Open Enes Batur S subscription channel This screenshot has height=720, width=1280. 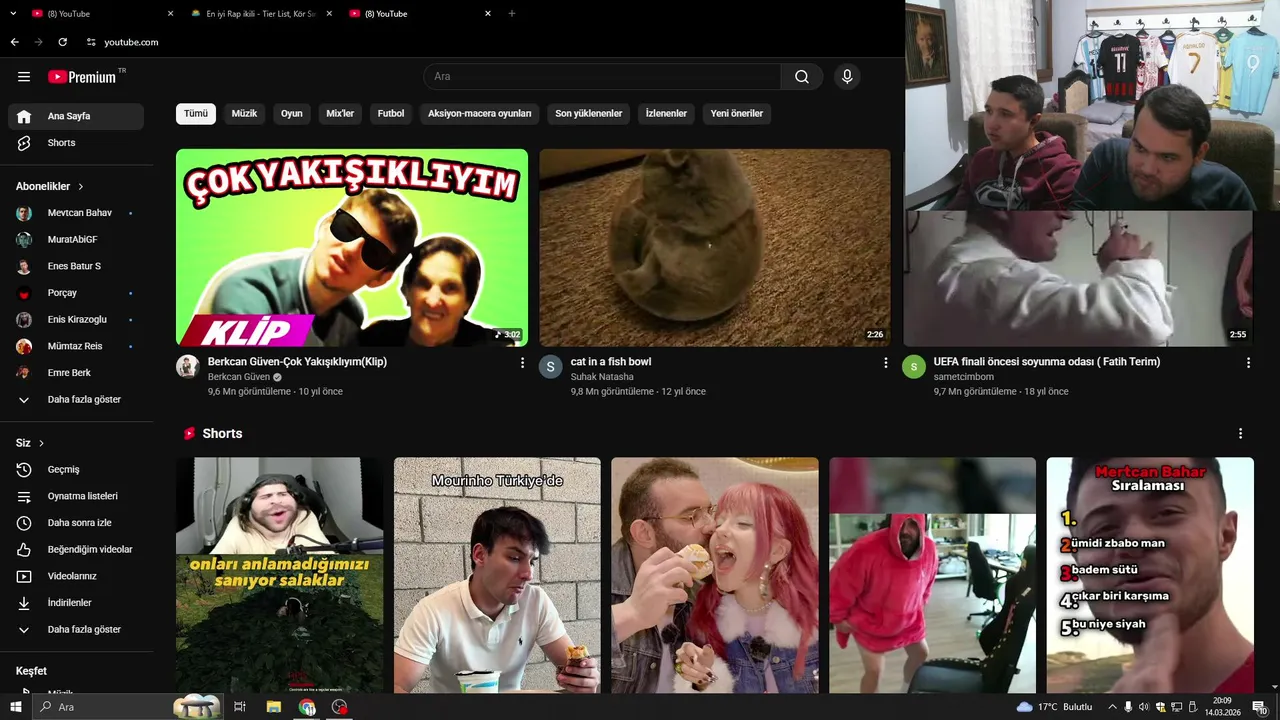click(x=76, y=266)
